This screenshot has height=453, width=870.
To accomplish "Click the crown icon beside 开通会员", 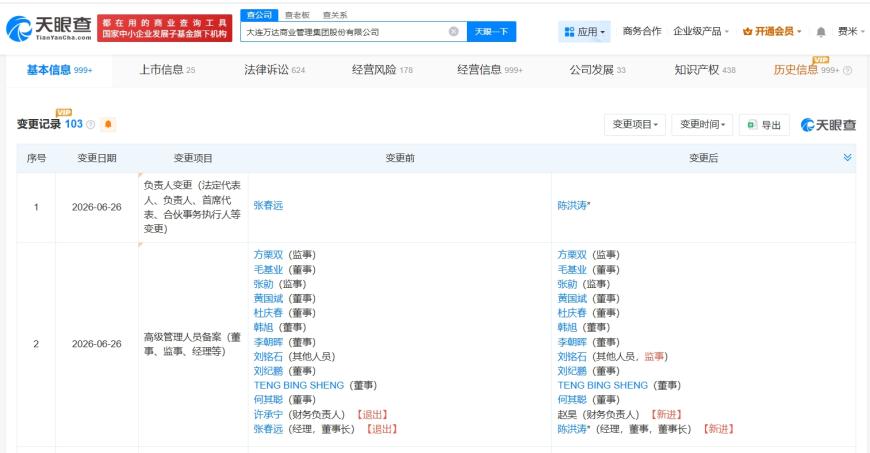I will click(x=747, y=32).
